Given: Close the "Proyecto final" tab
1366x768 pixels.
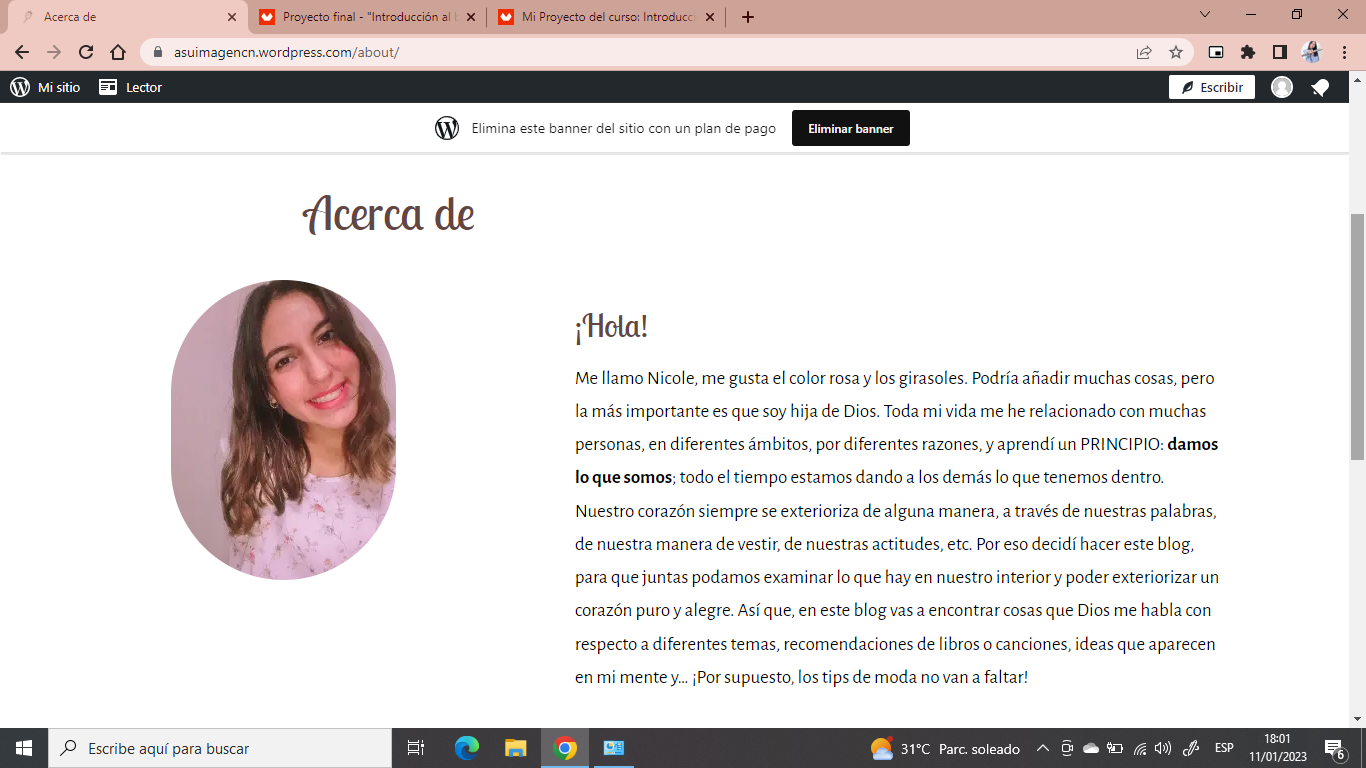Looking at the screenshot, I should pyautogui.click(x=471, y=17).
